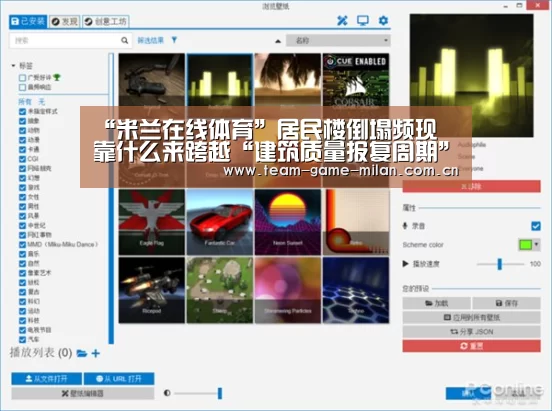Click the 分享 JSON share button

click(x=471, y=331)
